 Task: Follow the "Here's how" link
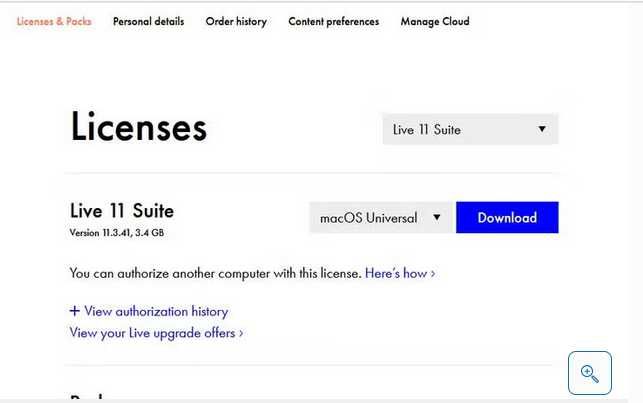pyautogui.click(x=400, y=273)
